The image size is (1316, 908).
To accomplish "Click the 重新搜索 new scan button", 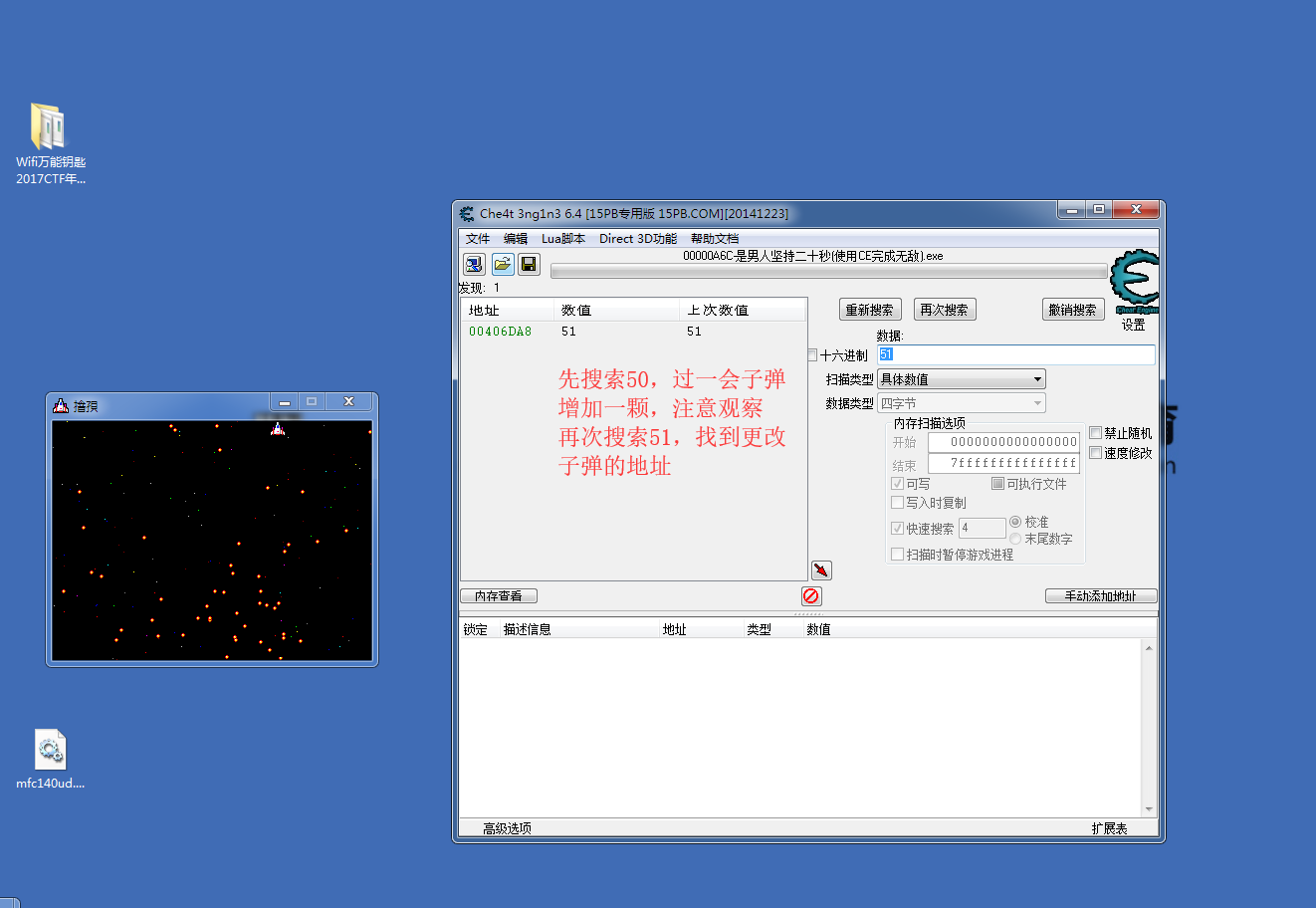I will coord(870,310).
